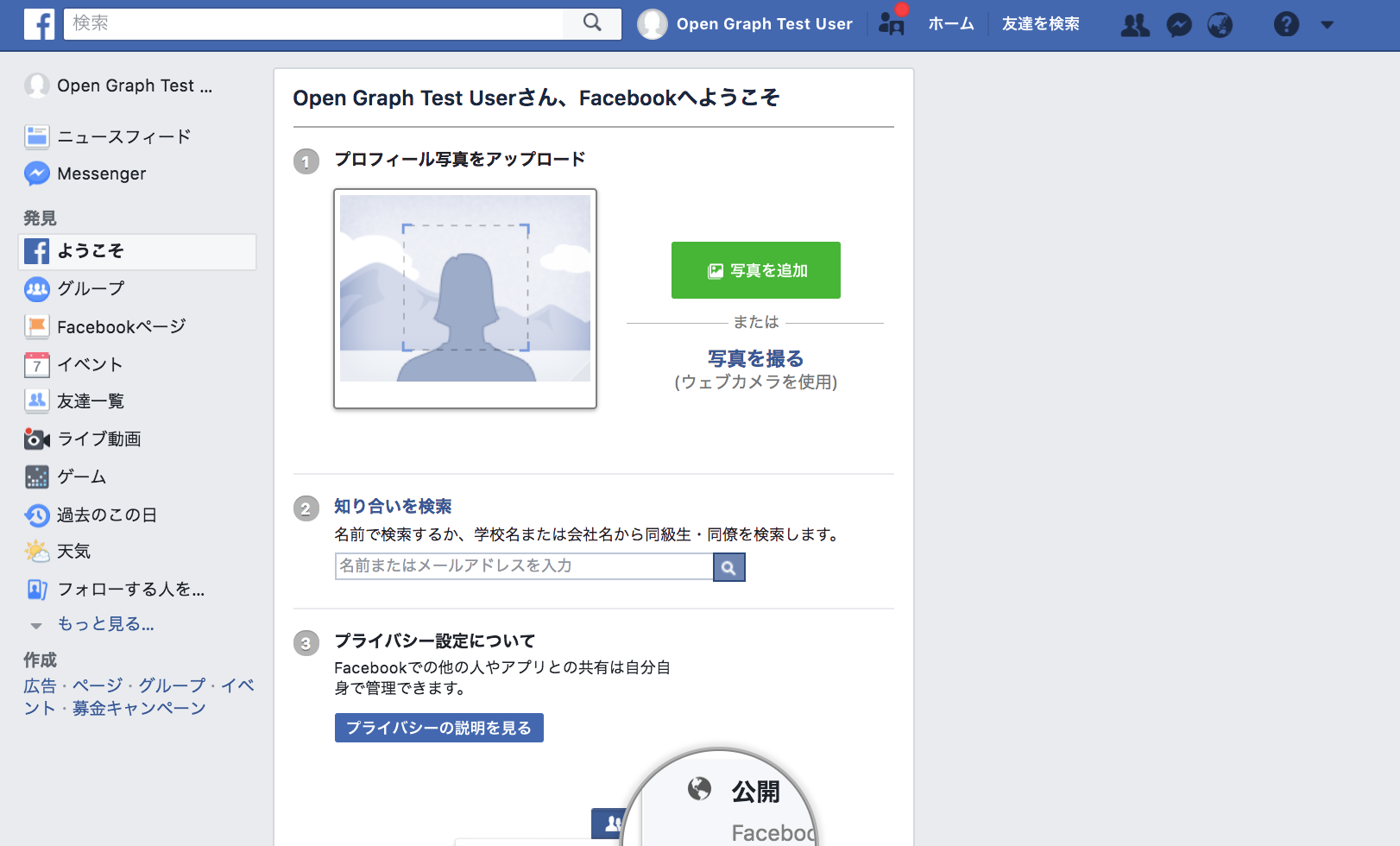
Task: Open the help question mark icon
Action: (1286, 24)
